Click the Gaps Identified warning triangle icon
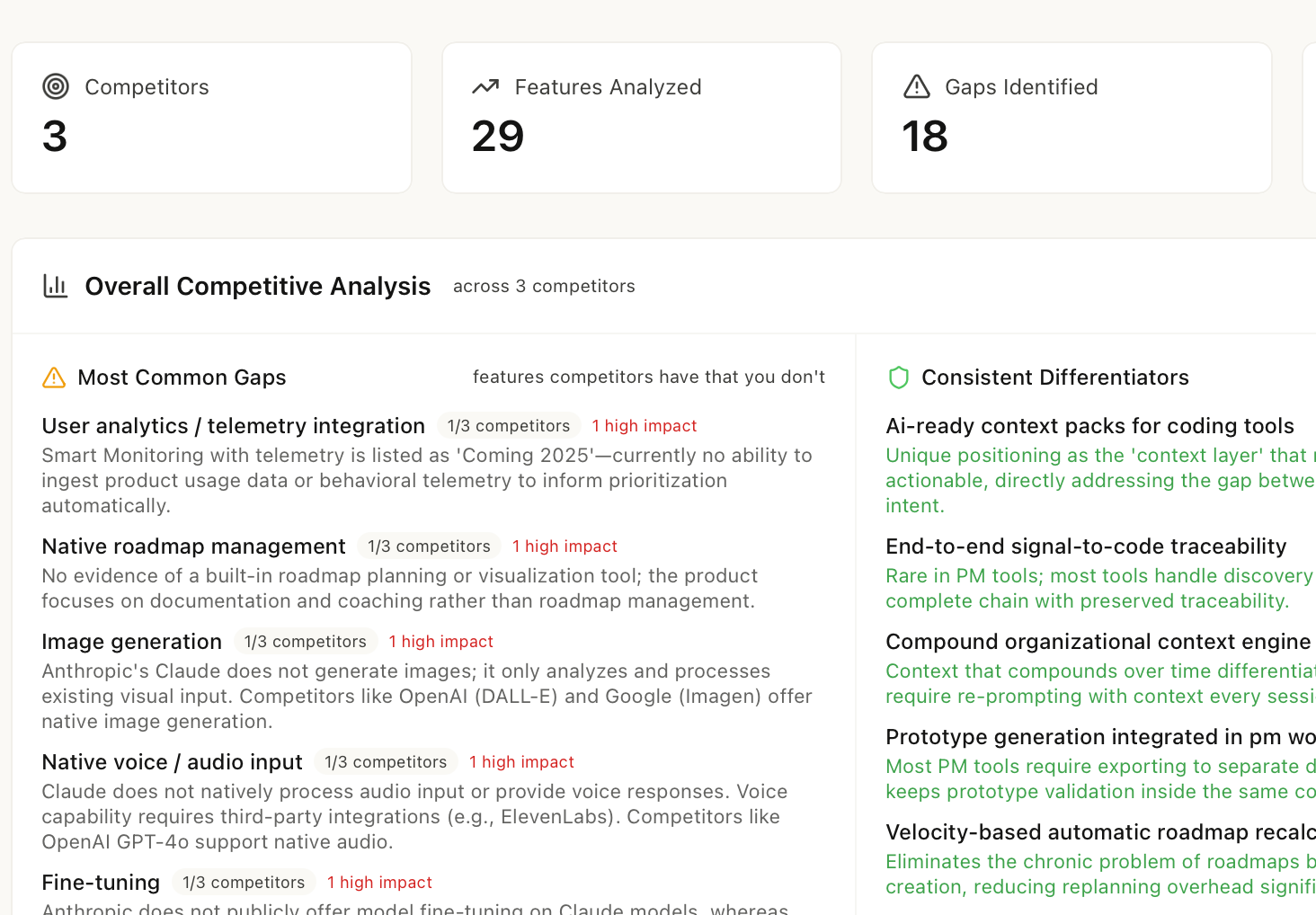 (916, 86)
